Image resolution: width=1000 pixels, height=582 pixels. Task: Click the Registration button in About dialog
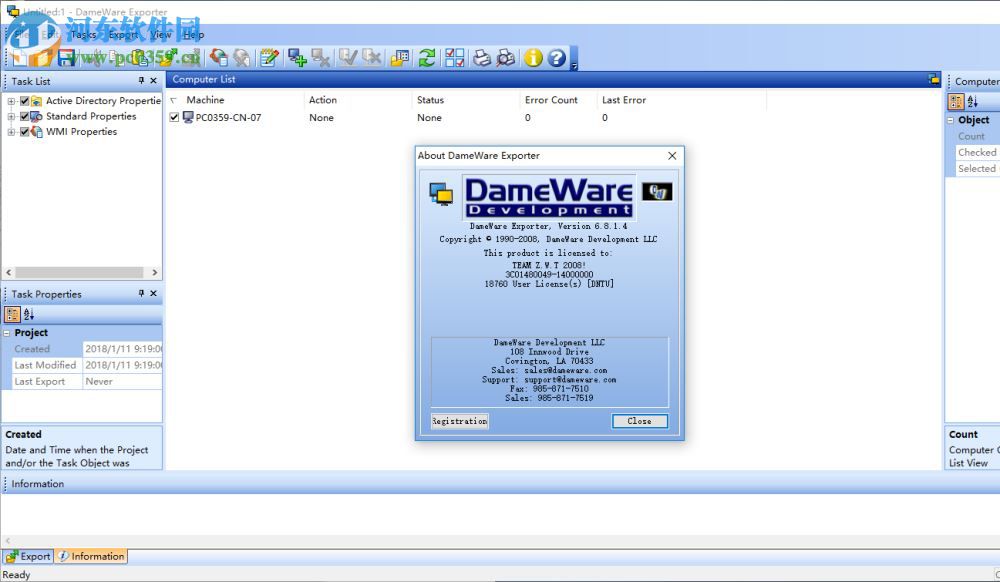click(459, 421)
